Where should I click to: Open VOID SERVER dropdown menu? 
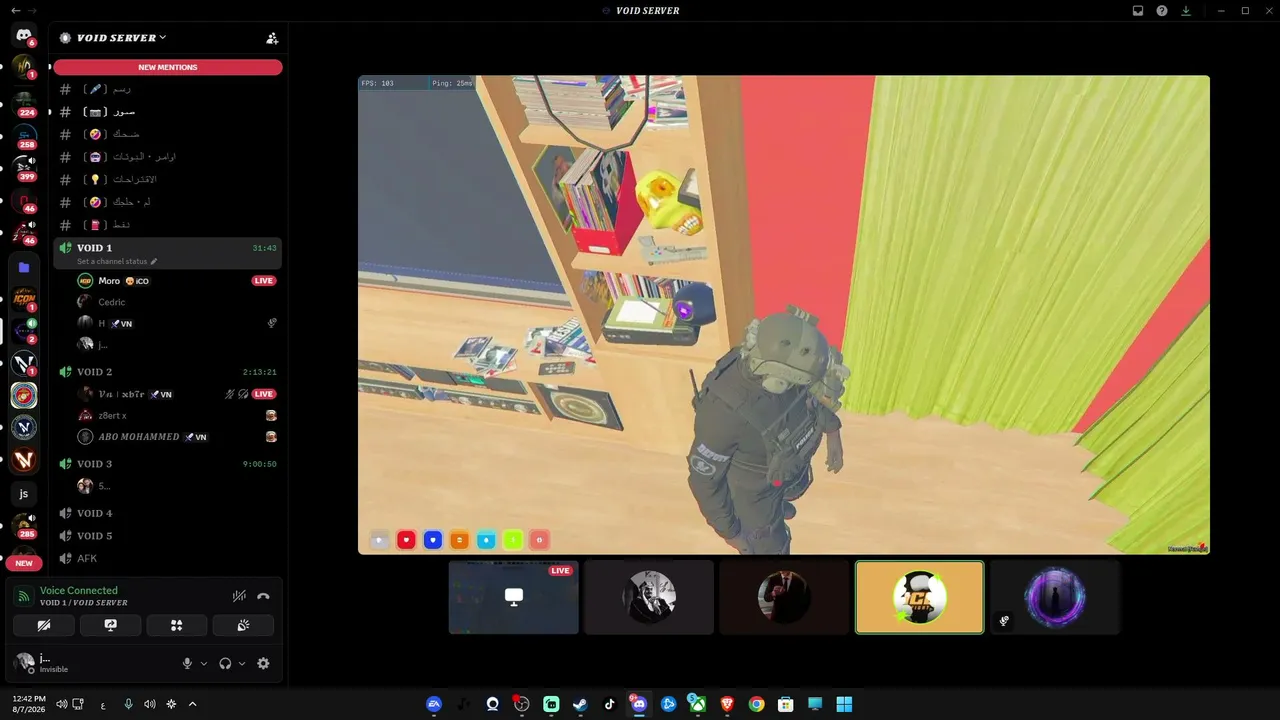click(x=122, y=38)
